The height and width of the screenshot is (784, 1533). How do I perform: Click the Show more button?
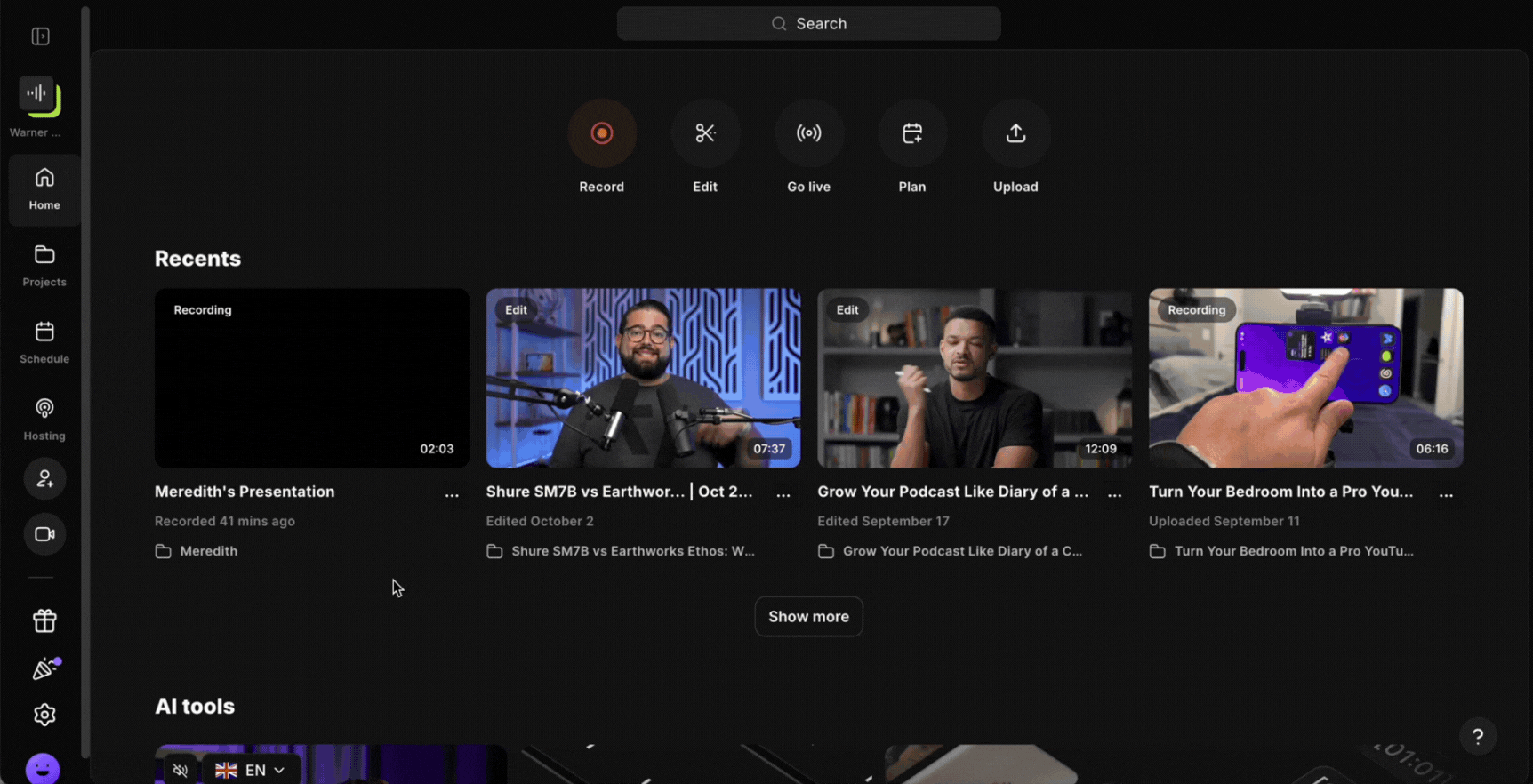click(808, 616)
